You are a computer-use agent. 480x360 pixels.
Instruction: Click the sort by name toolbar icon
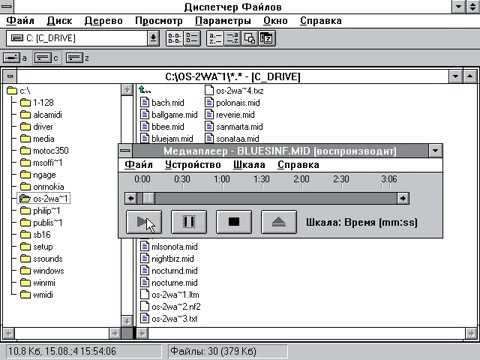215,38
